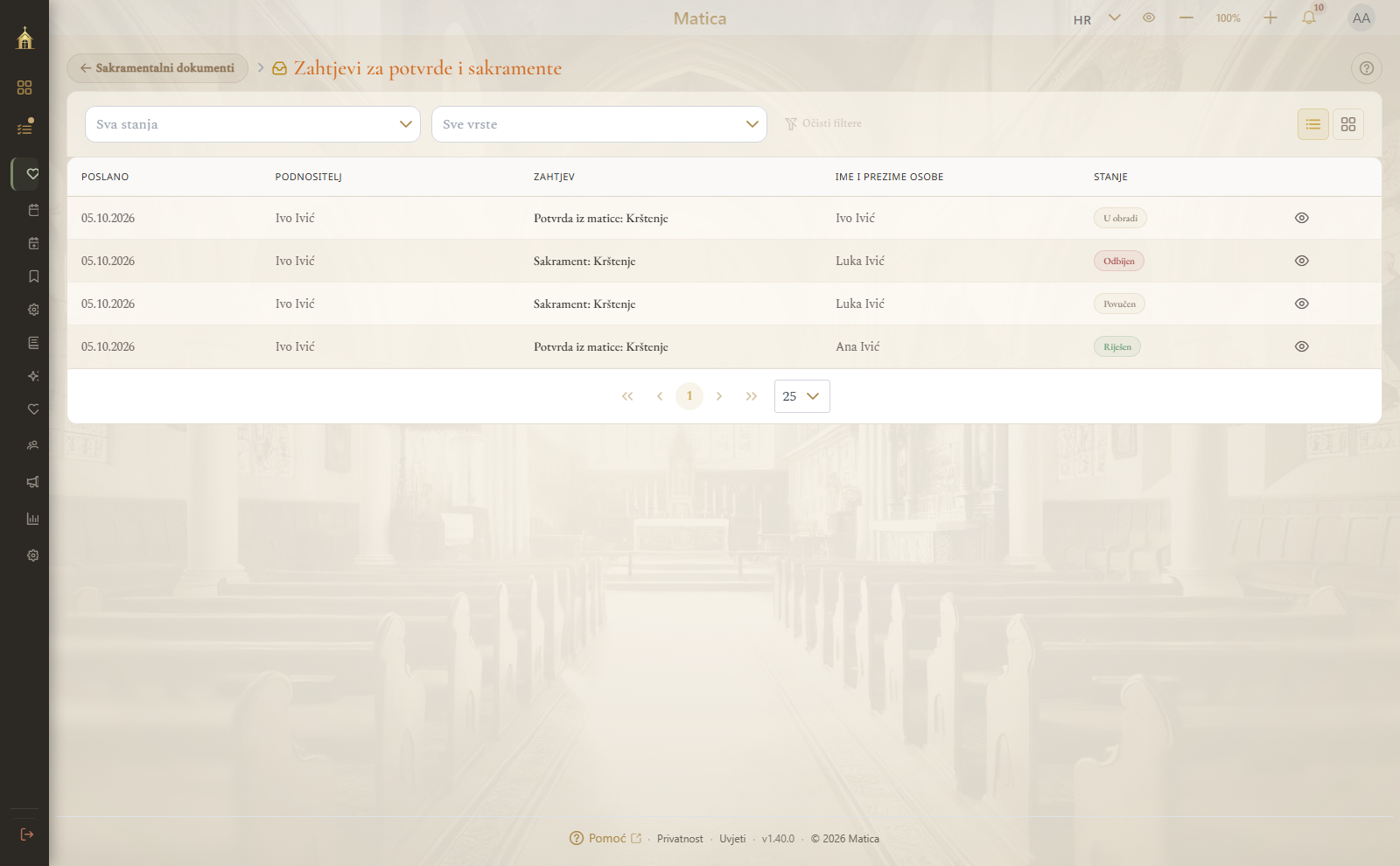1400x866 pixels.
Task: View the 'Povučen' request details
Action: 1302,304
